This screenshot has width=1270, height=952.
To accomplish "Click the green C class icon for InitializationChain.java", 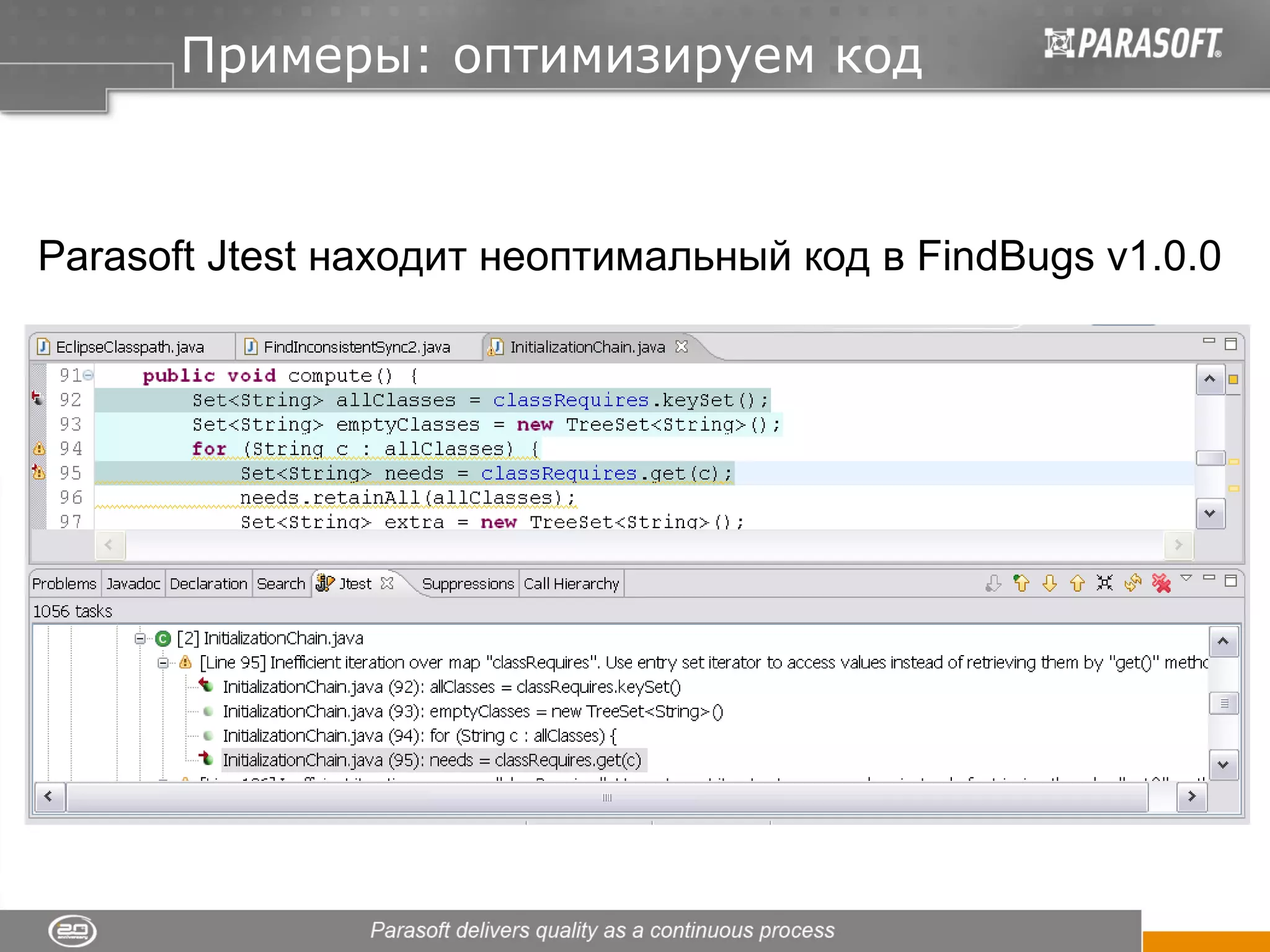I will pyautogui.click(x=163, y=638).
